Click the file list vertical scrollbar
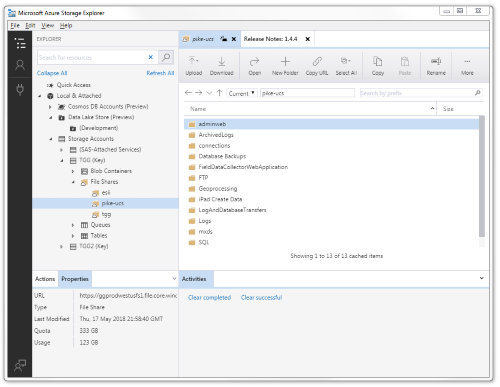The height and width of the screenshot is (387, 500). coord(482,176)
